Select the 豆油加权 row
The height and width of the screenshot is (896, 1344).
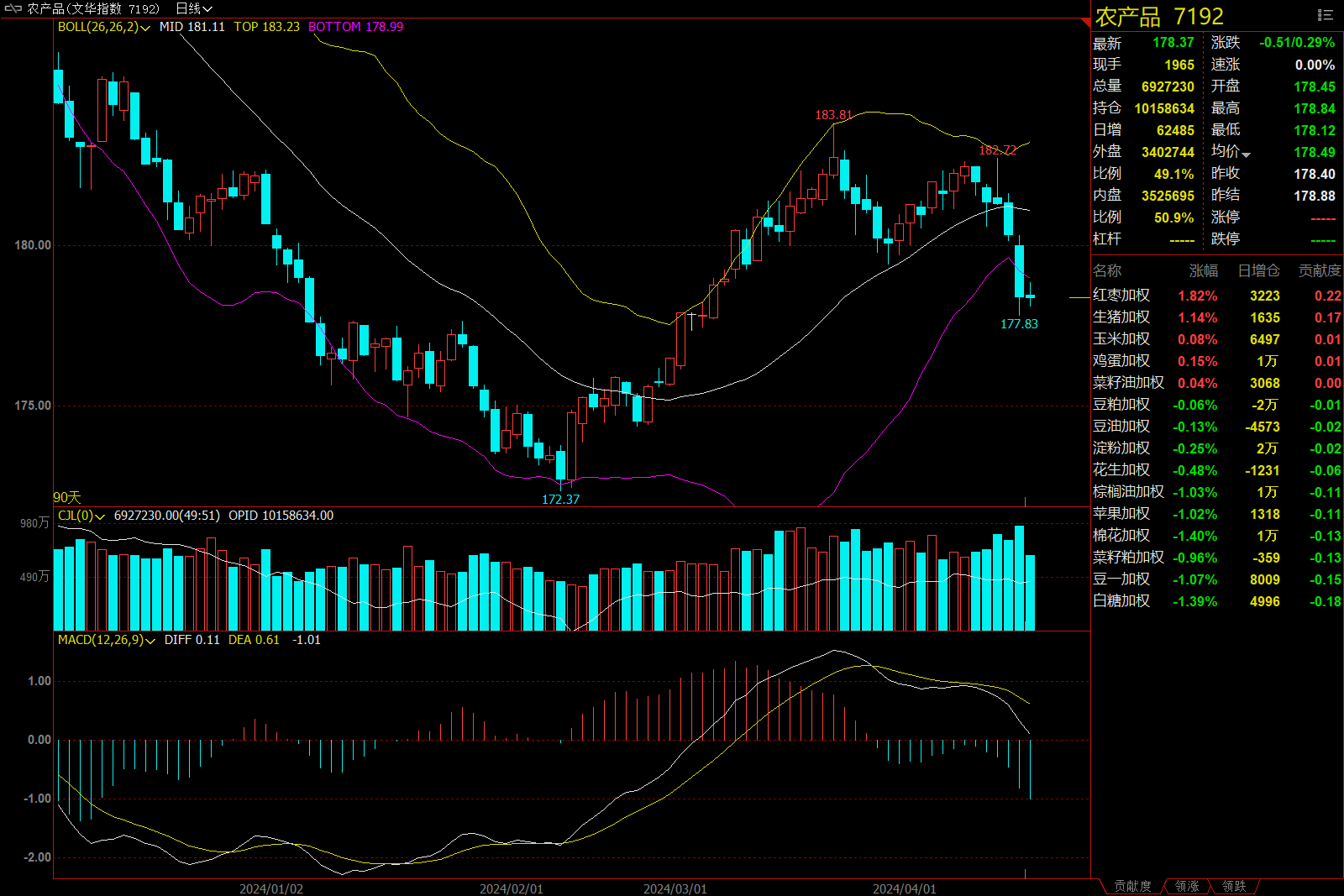(x=1217, y=427)
